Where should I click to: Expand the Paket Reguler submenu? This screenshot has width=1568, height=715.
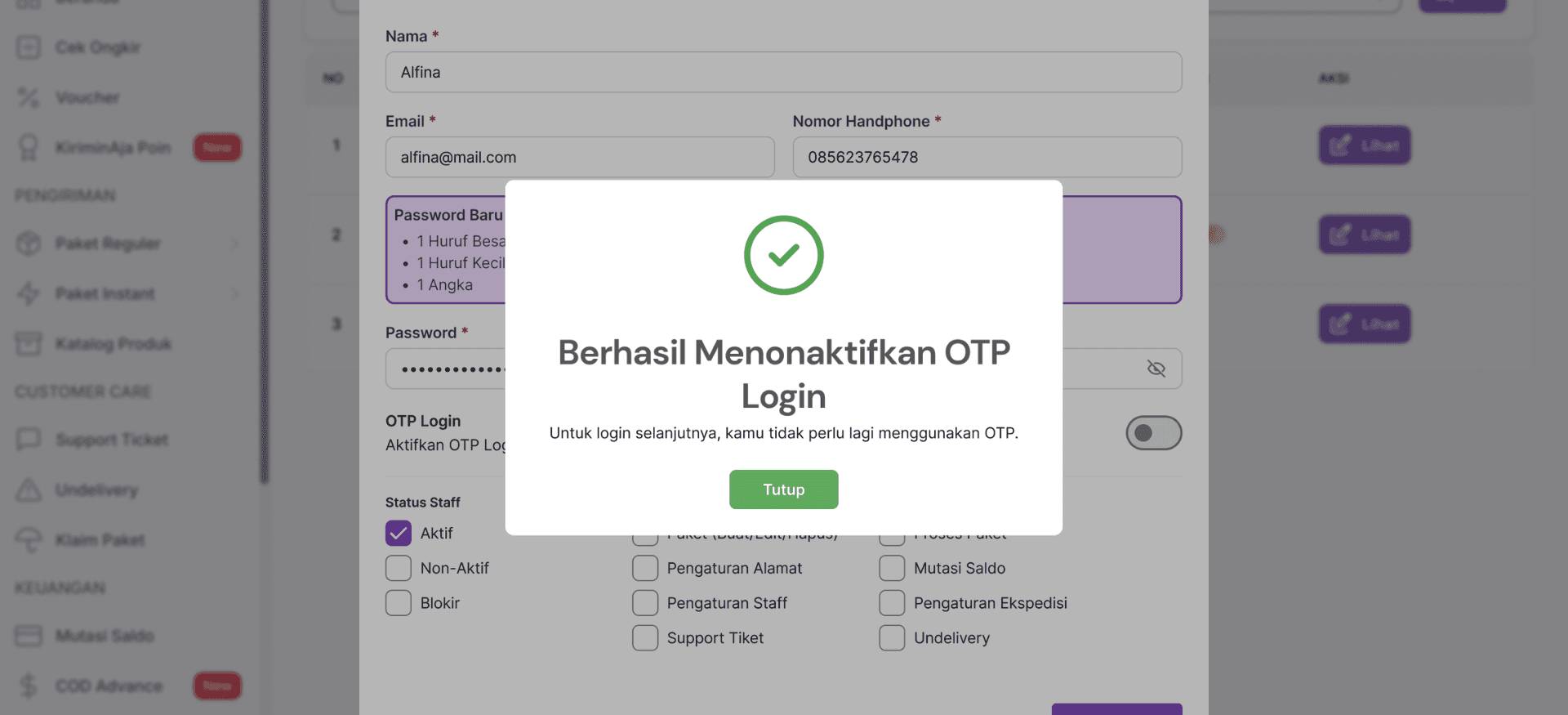tap(234, 244)
